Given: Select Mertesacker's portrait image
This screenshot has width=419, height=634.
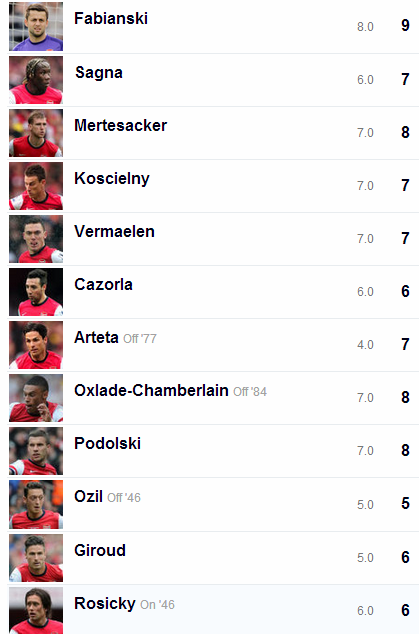Looking at the screenshot, I should click(36, 133).
